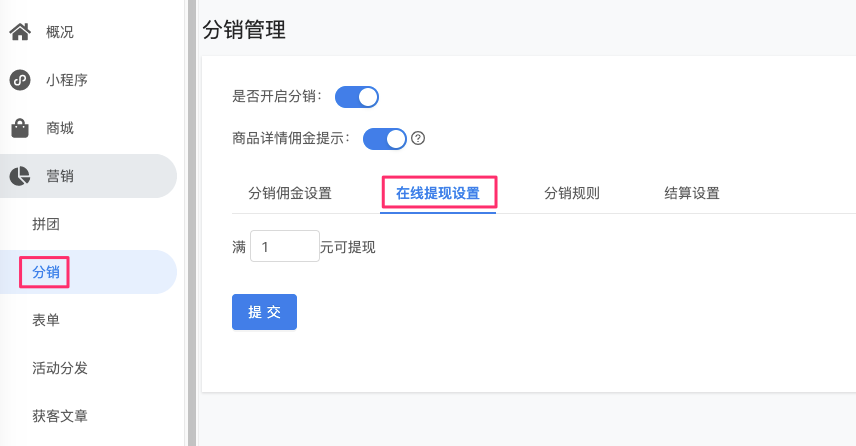Click the question mark help icon

[418, 138]
